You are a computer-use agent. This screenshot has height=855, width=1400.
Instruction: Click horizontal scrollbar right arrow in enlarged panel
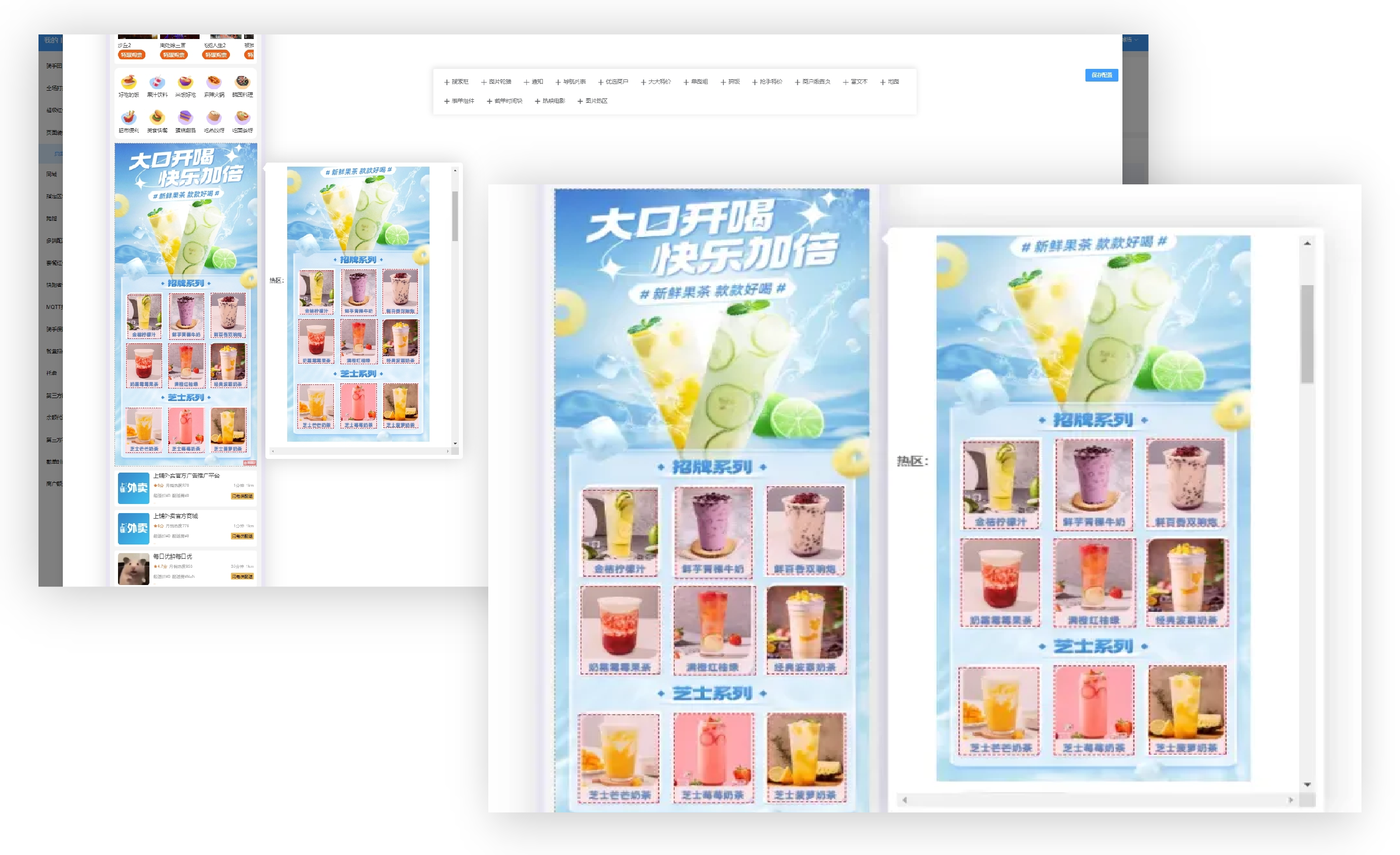[x=1291, y=800]
